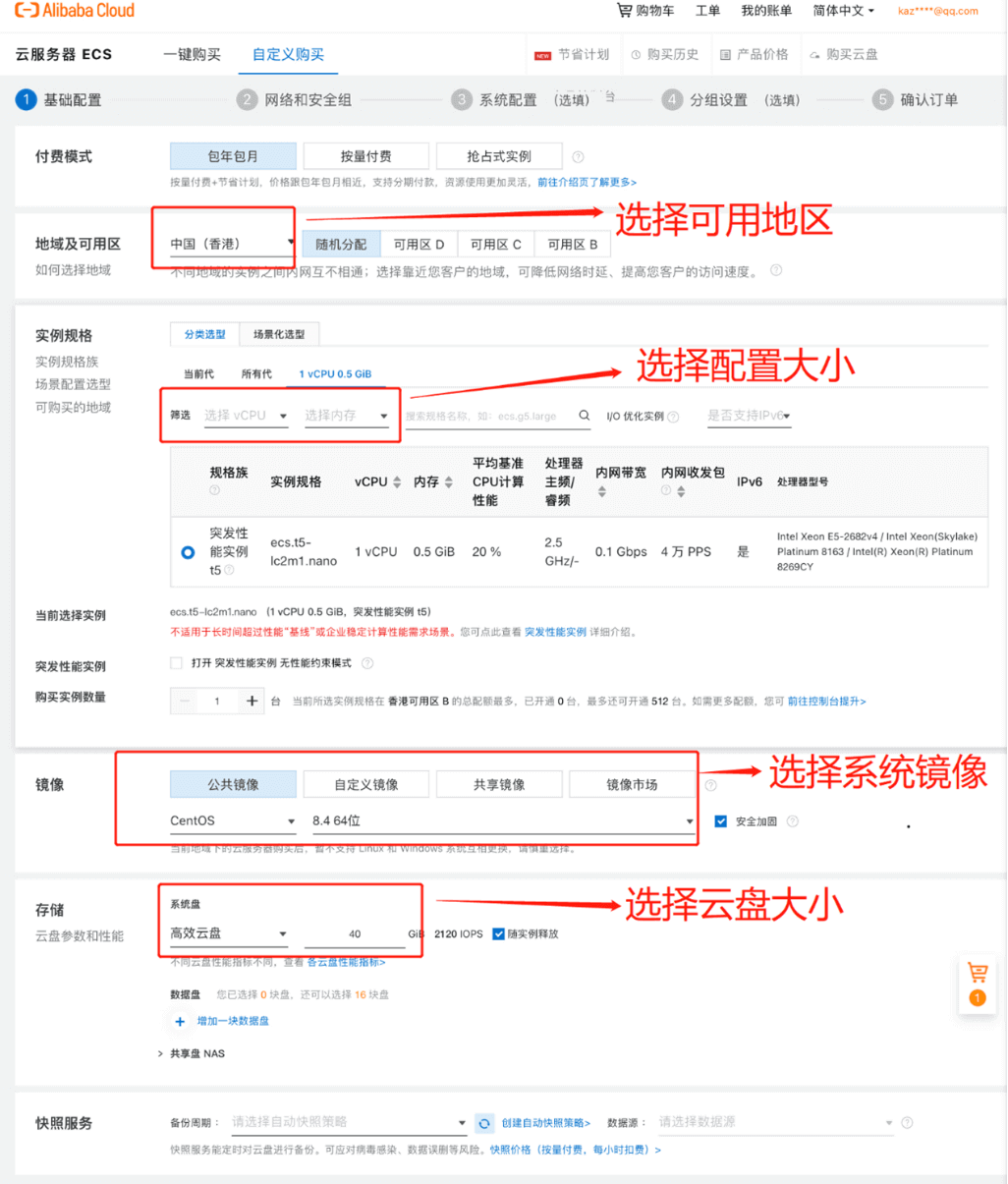Increase instance quantity with plus button
This screenshot has width=1008, height=1184.
point(252,701)
